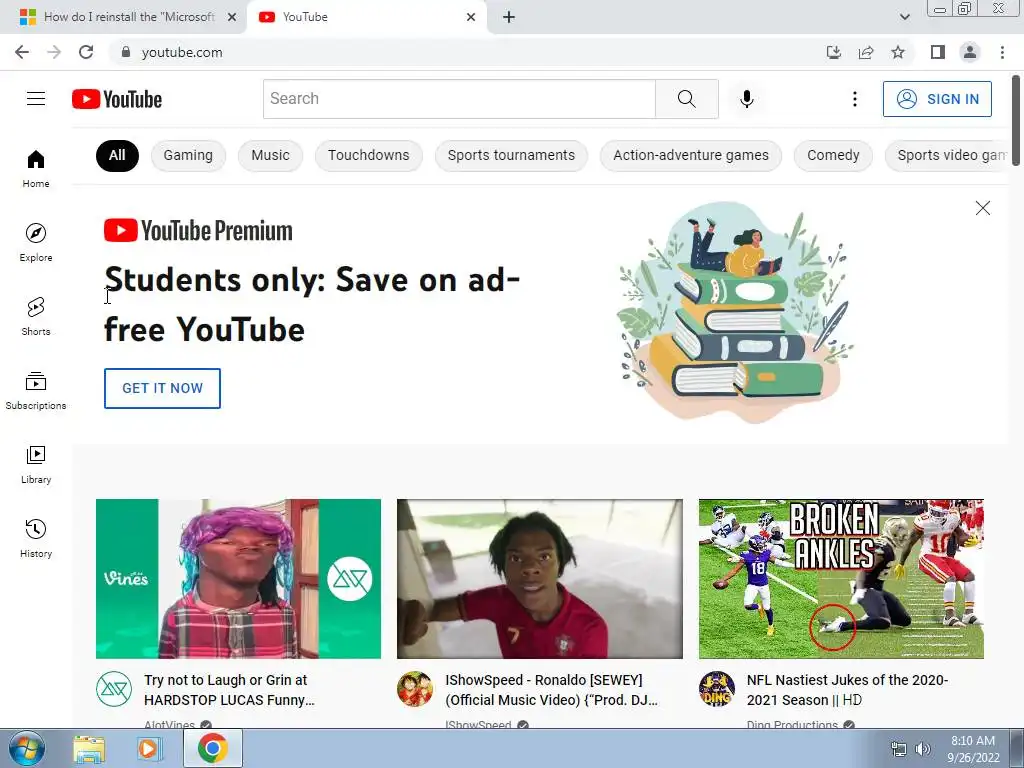Screen dimensions: 1024x768
Task: Select the Sports tournaments chip
Action: click(511, 155)
